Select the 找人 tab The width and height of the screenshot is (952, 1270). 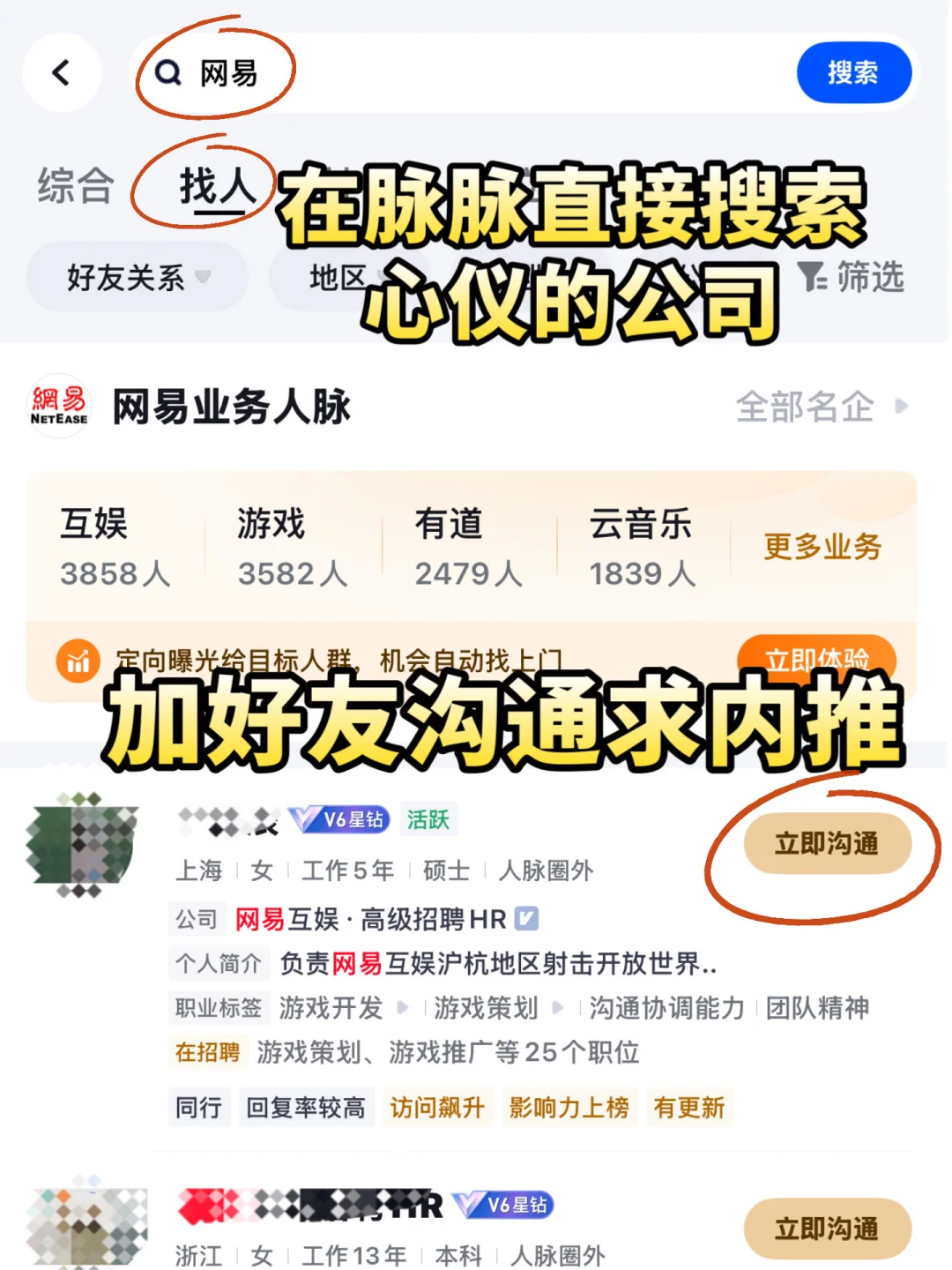[218, 187]
